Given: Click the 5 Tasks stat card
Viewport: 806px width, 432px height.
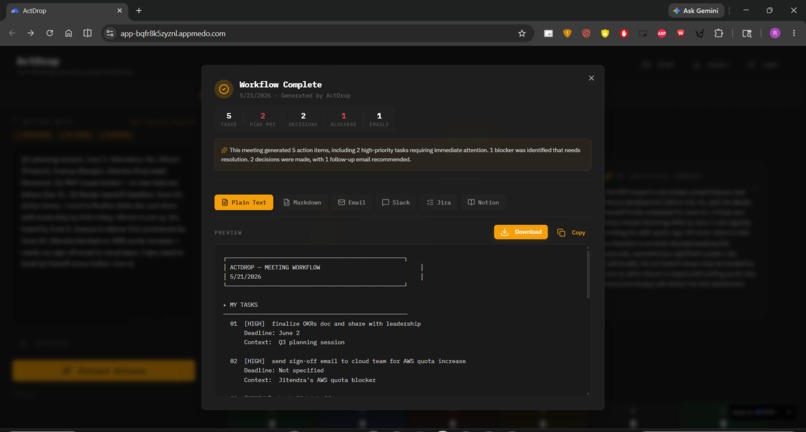Looking at the screenshot, I should pyautogui.click(x=229, y=119).
